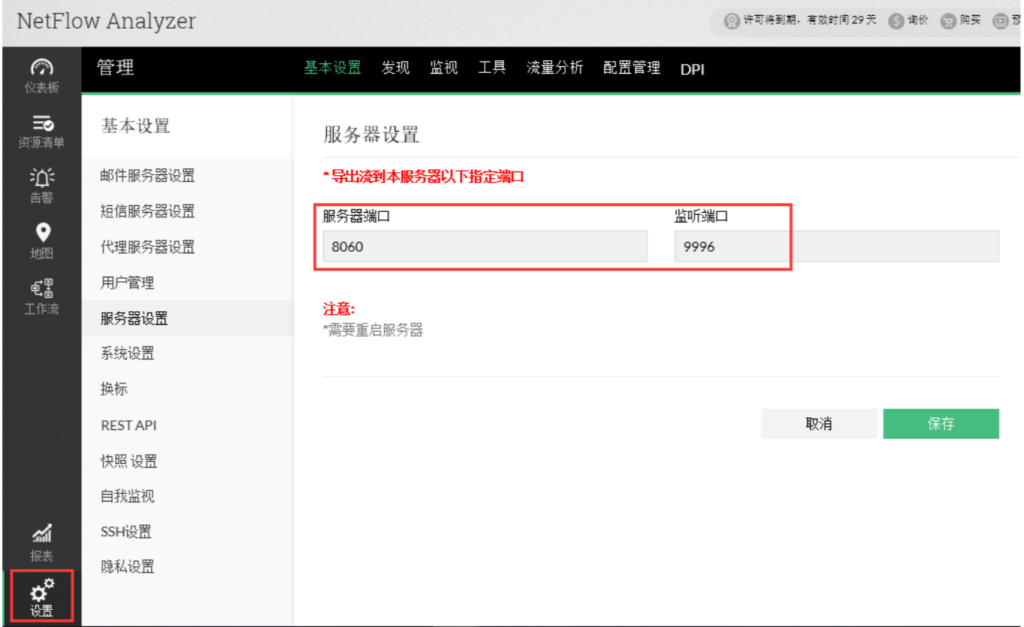Switch to the DPI tab
The image size is (1024, 627).
pos(692,69)
